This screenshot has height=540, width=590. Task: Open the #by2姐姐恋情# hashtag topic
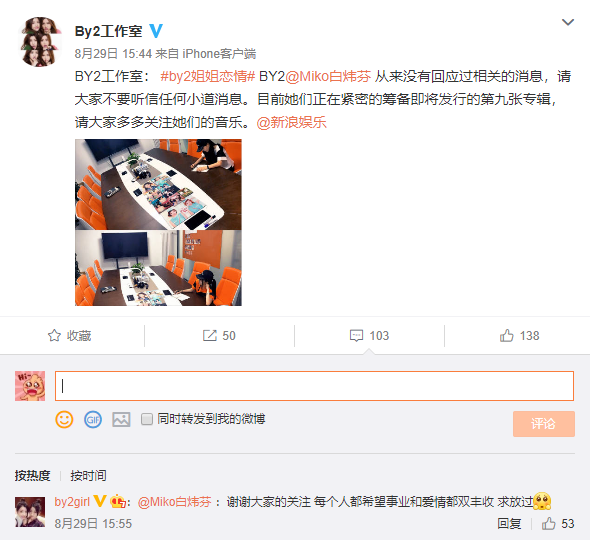point(208,76)
